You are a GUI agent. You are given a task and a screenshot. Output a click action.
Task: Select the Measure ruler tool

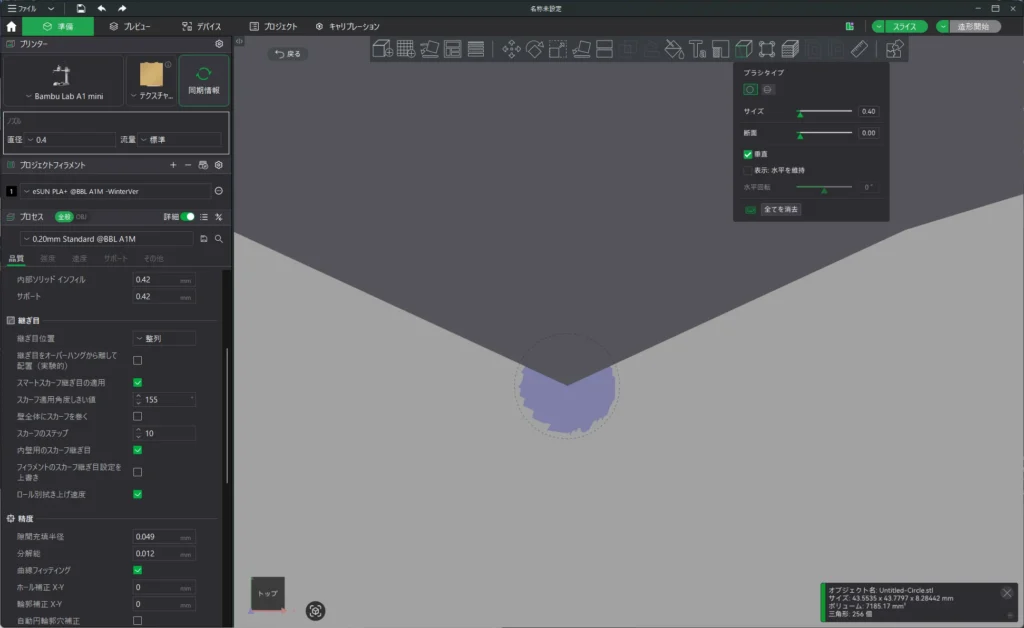coord(859,48)
